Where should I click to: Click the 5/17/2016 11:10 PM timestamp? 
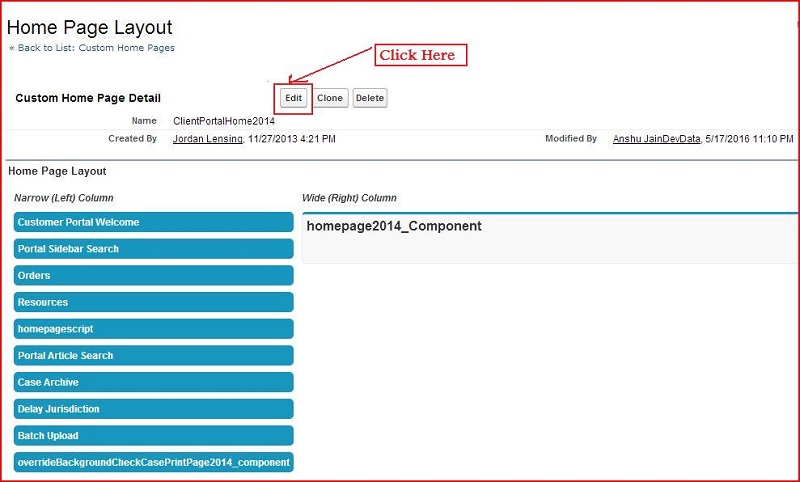pos(749,139)
